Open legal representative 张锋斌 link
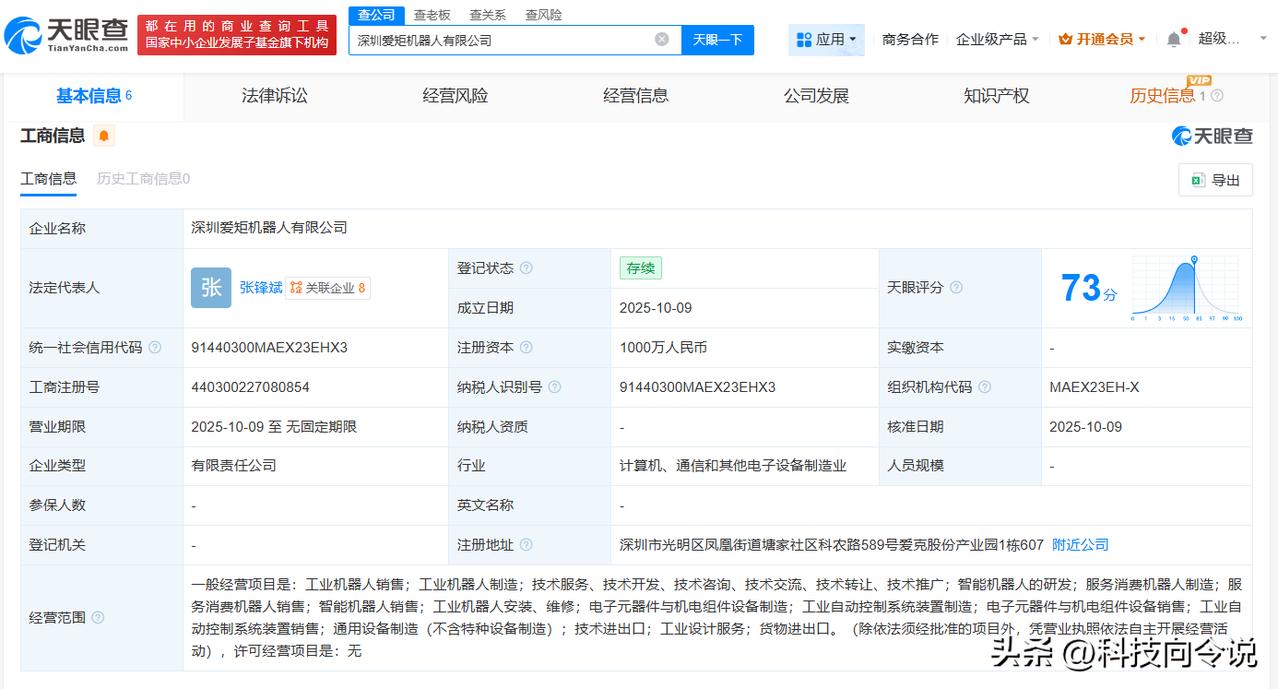This screenshot has width=1278, height=689. [261, 287]
